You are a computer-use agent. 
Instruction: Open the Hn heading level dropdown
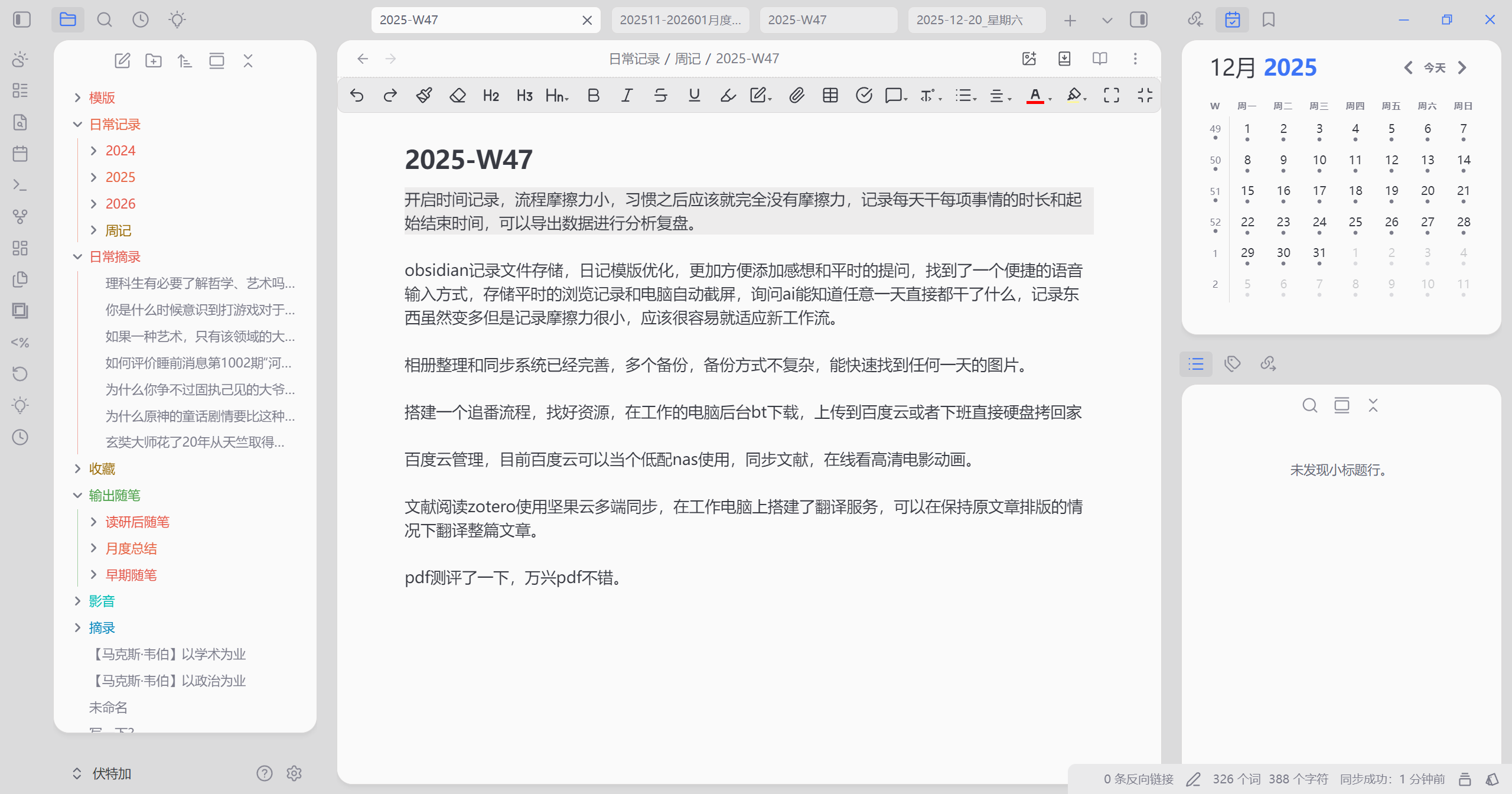click(556, 95)
